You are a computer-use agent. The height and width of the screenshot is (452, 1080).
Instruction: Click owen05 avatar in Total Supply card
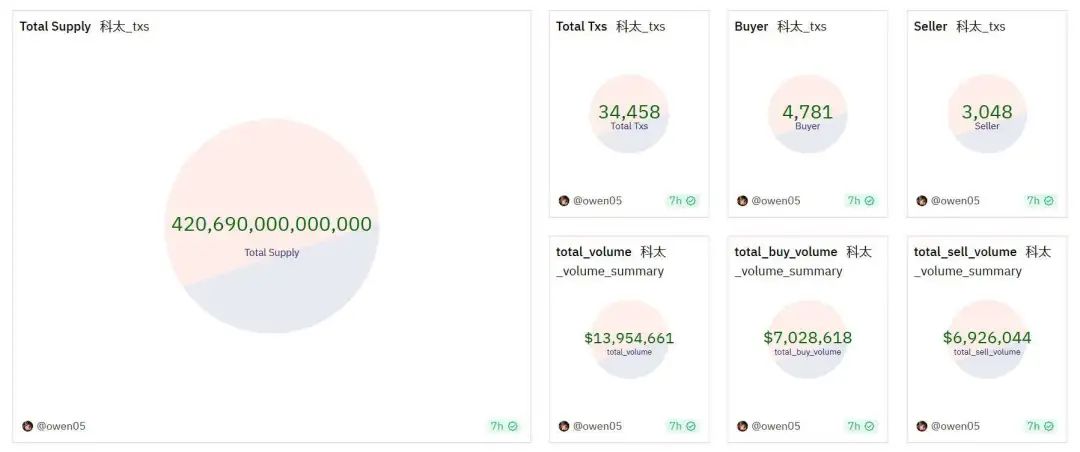(28, 427)
